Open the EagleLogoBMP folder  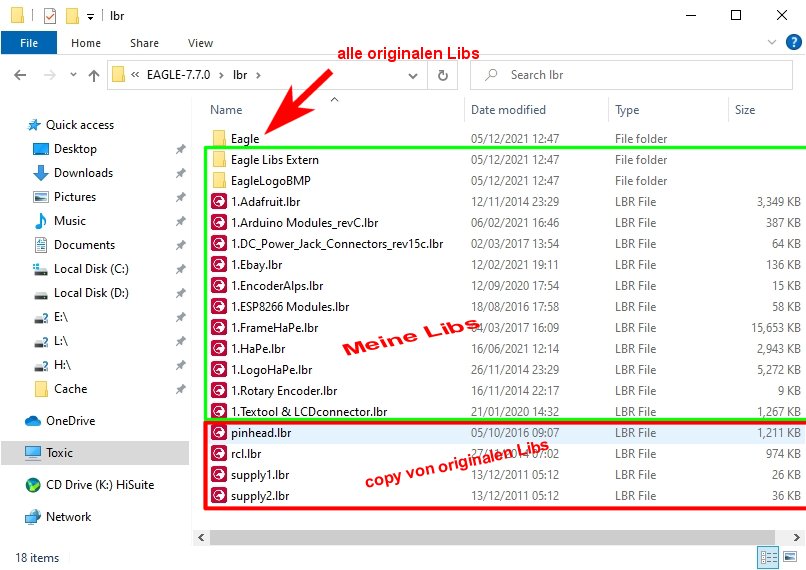point(270,181)
